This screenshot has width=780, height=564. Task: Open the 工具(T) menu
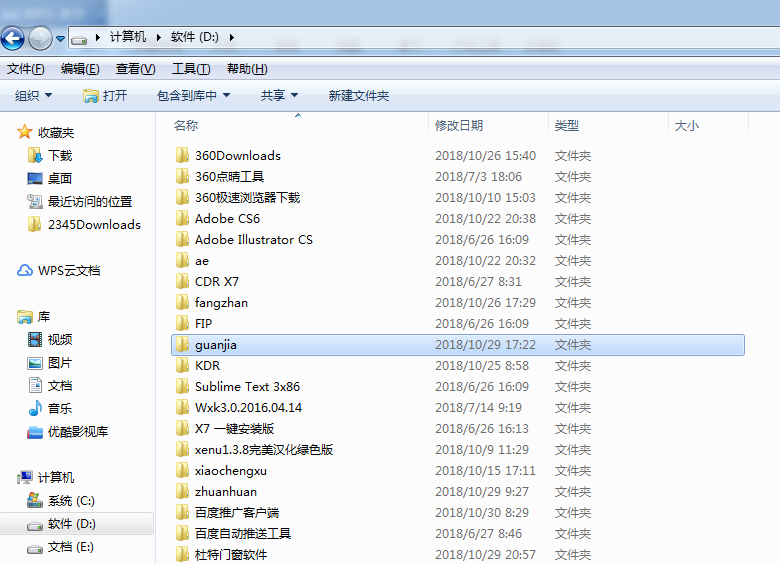(191, 69)
